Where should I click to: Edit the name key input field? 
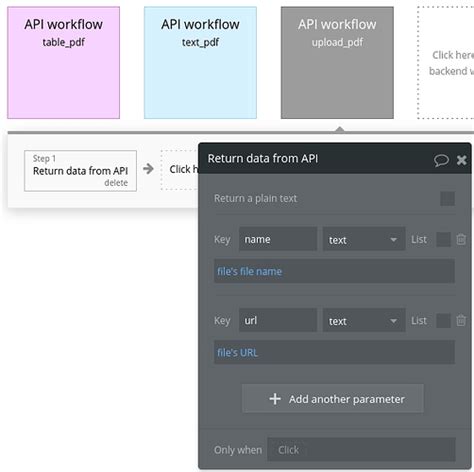pyautogui.click(x=278, y=239)
